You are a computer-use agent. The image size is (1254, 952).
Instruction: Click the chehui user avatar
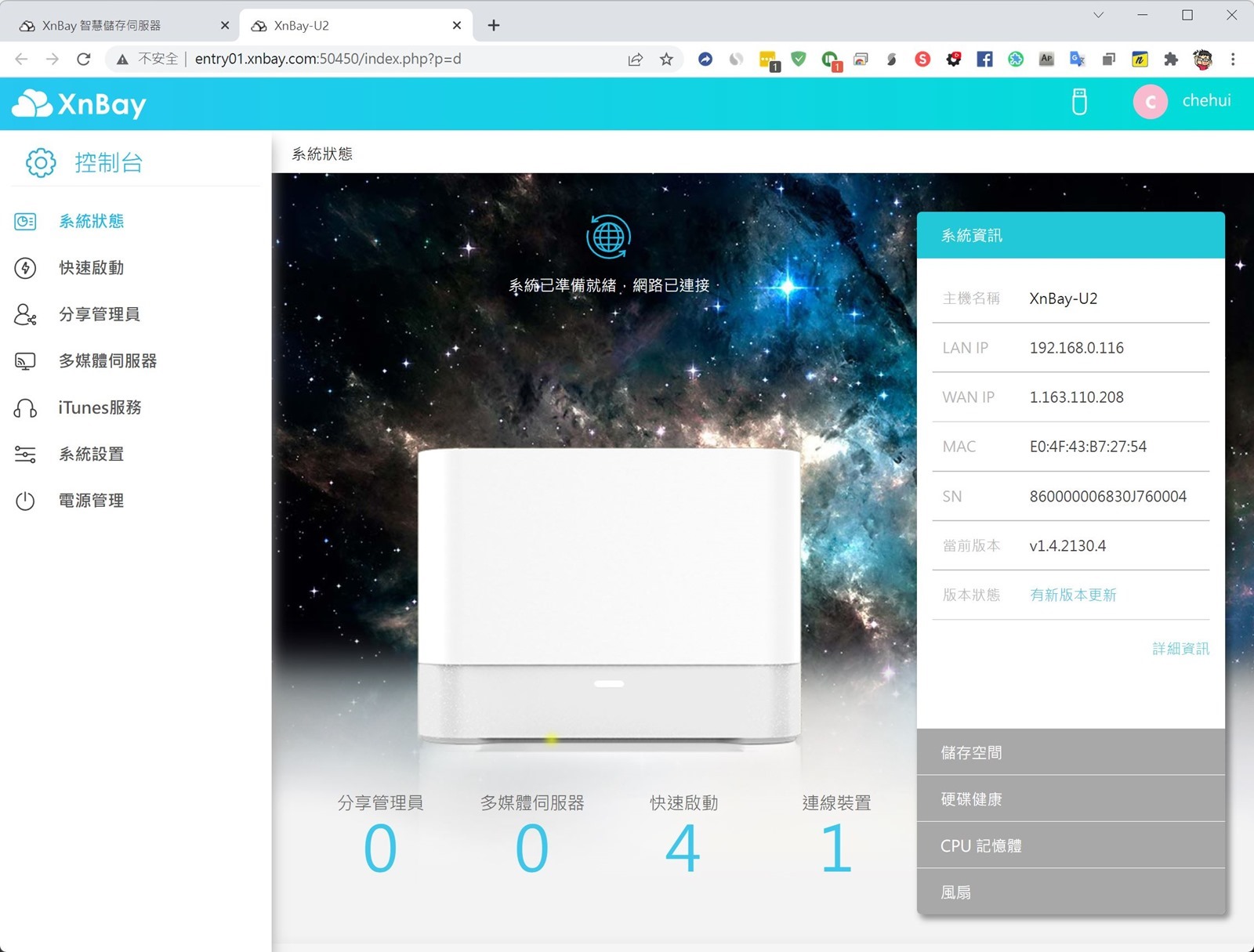tap(1150, 102)
